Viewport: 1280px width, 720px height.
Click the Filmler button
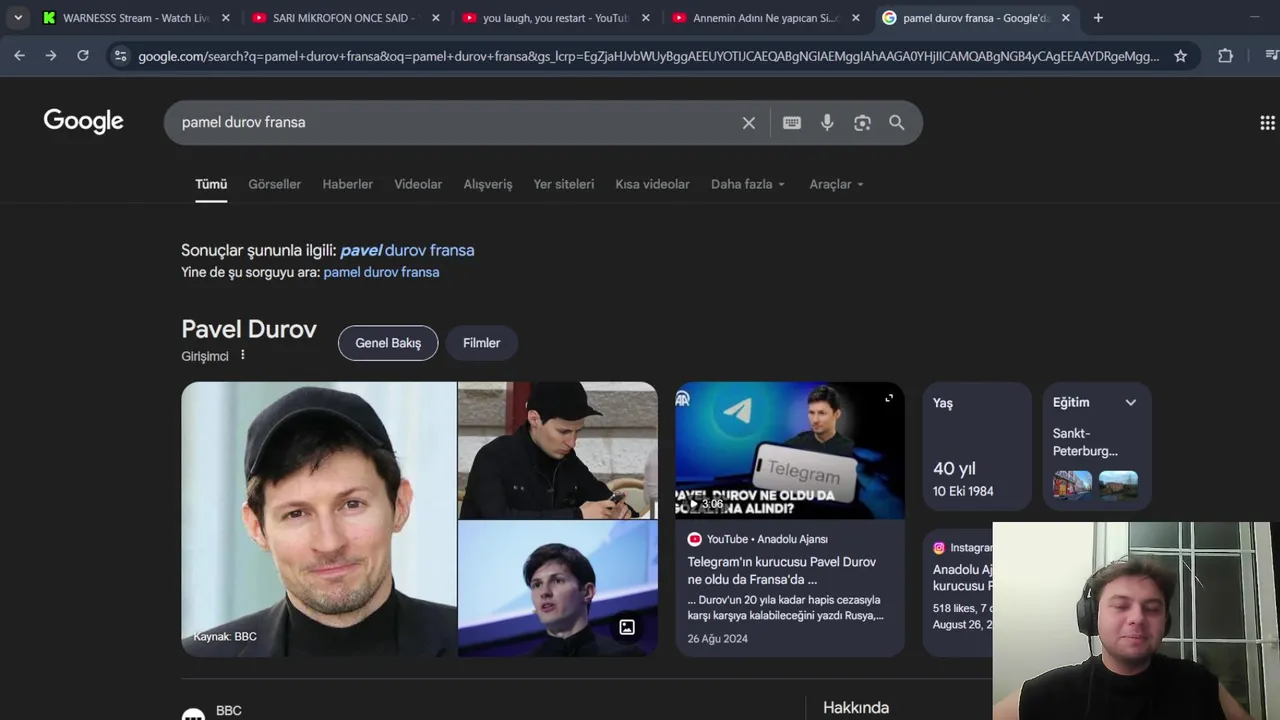click(481, 343)
